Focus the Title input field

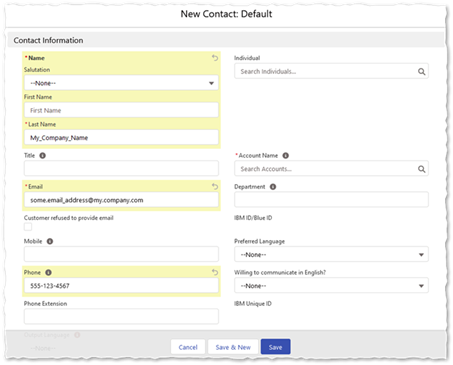pos(121,169)
